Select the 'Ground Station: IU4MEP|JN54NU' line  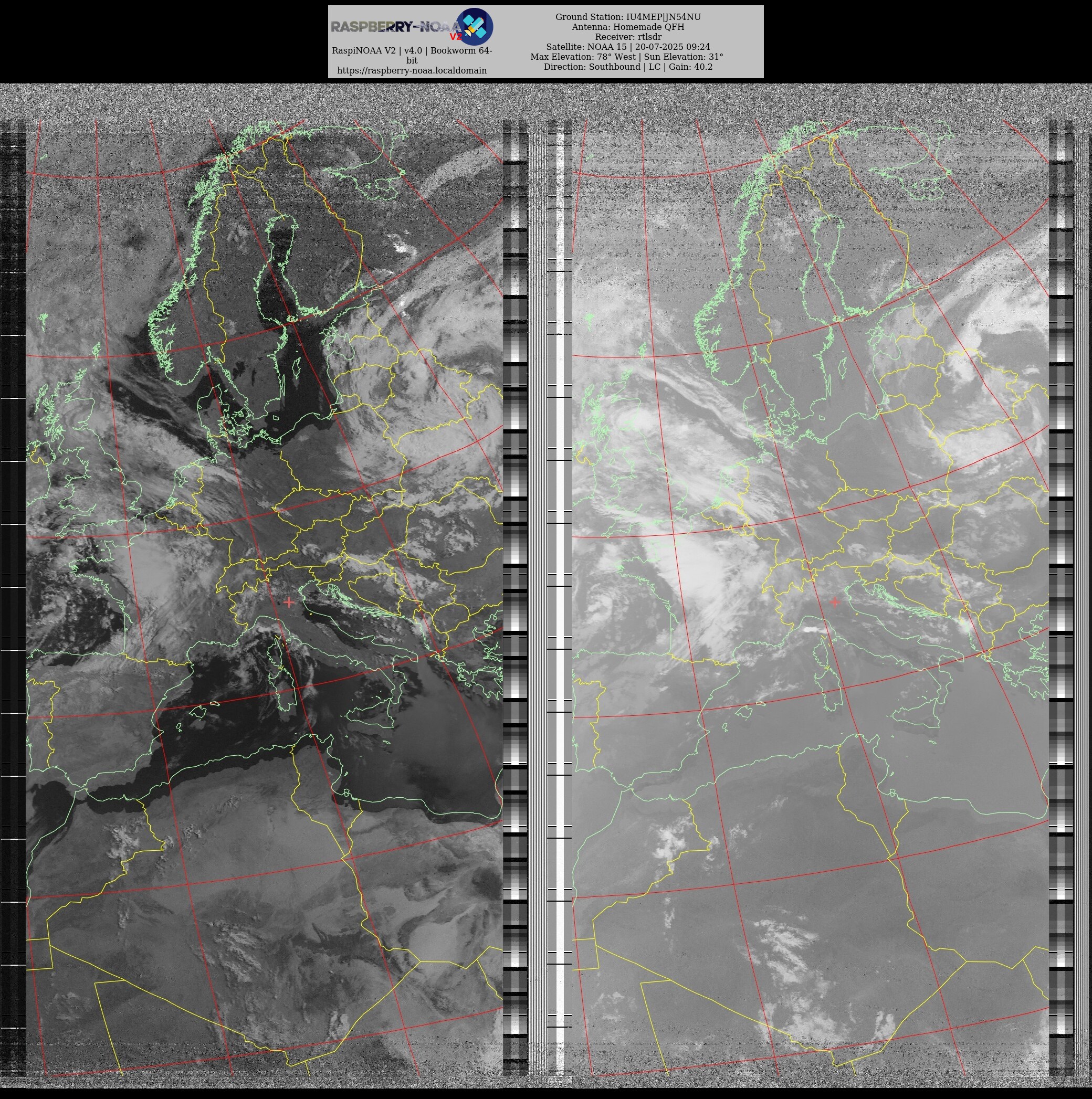628,17
